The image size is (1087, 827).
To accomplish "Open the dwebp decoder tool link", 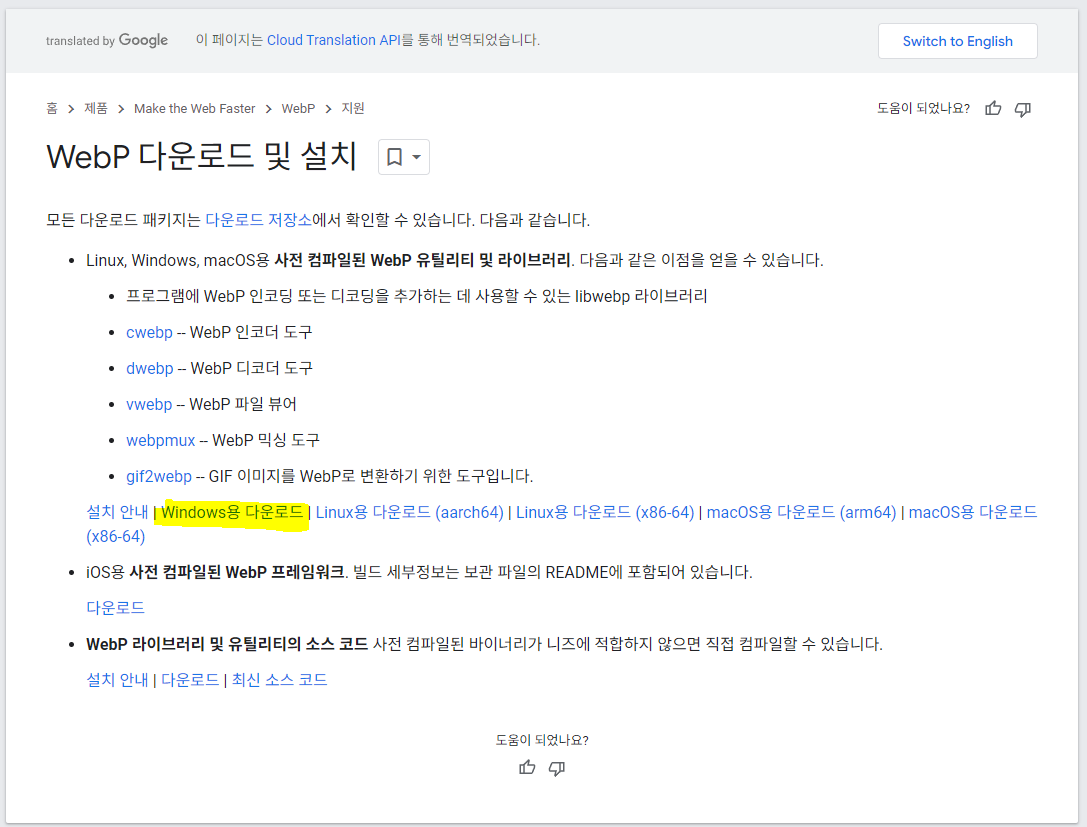I will point(149,368).
